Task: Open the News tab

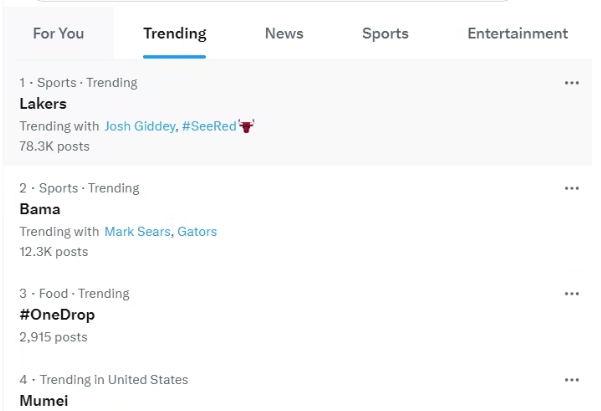Action: (x=284, y=33)
